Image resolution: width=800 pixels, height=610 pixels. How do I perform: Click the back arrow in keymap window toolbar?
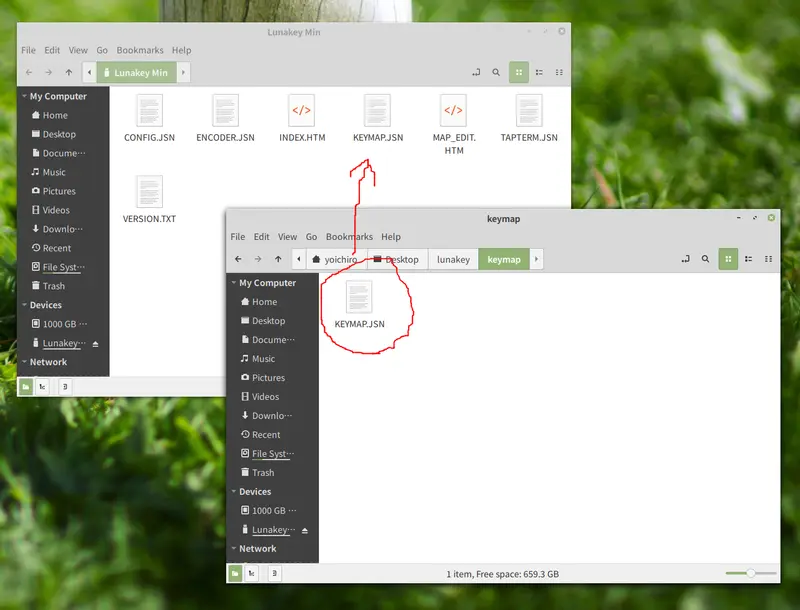coord(238,259)
